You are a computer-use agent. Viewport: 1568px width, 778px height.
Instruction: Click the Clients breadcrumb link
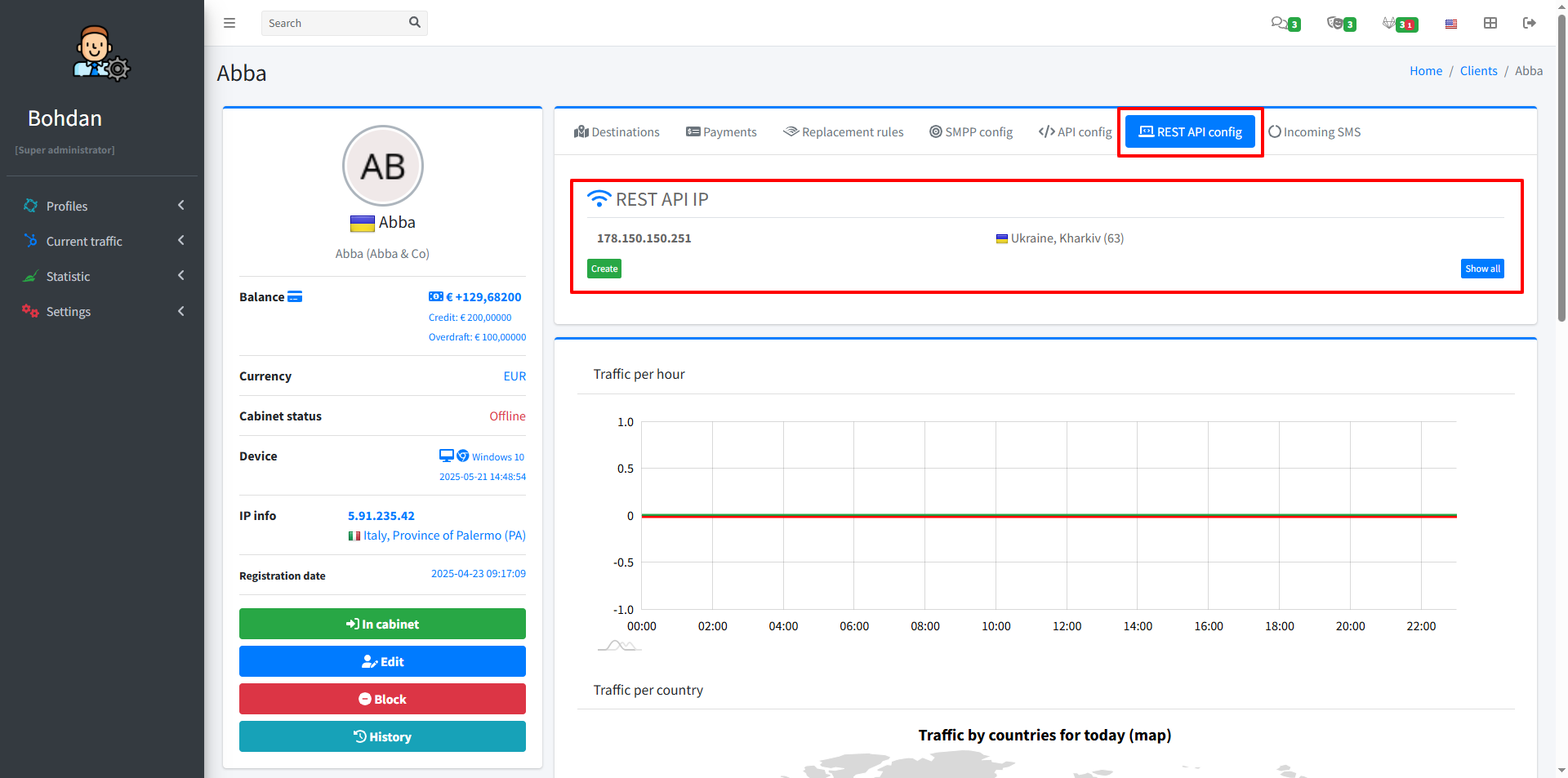pyautogui.click(x=1478, y=71)
